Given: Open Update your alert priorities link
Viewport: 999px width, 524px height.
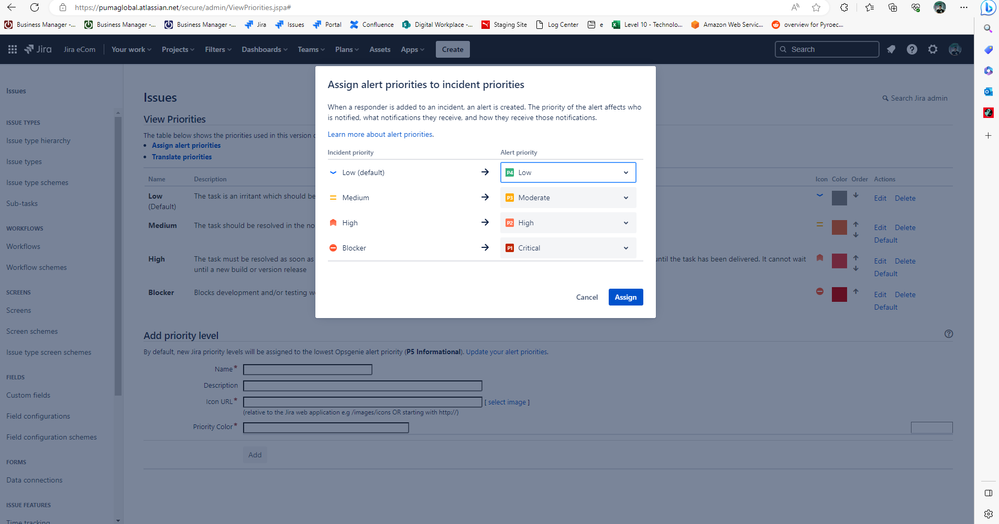Looking at the screenshot, I should coord(507,352).
